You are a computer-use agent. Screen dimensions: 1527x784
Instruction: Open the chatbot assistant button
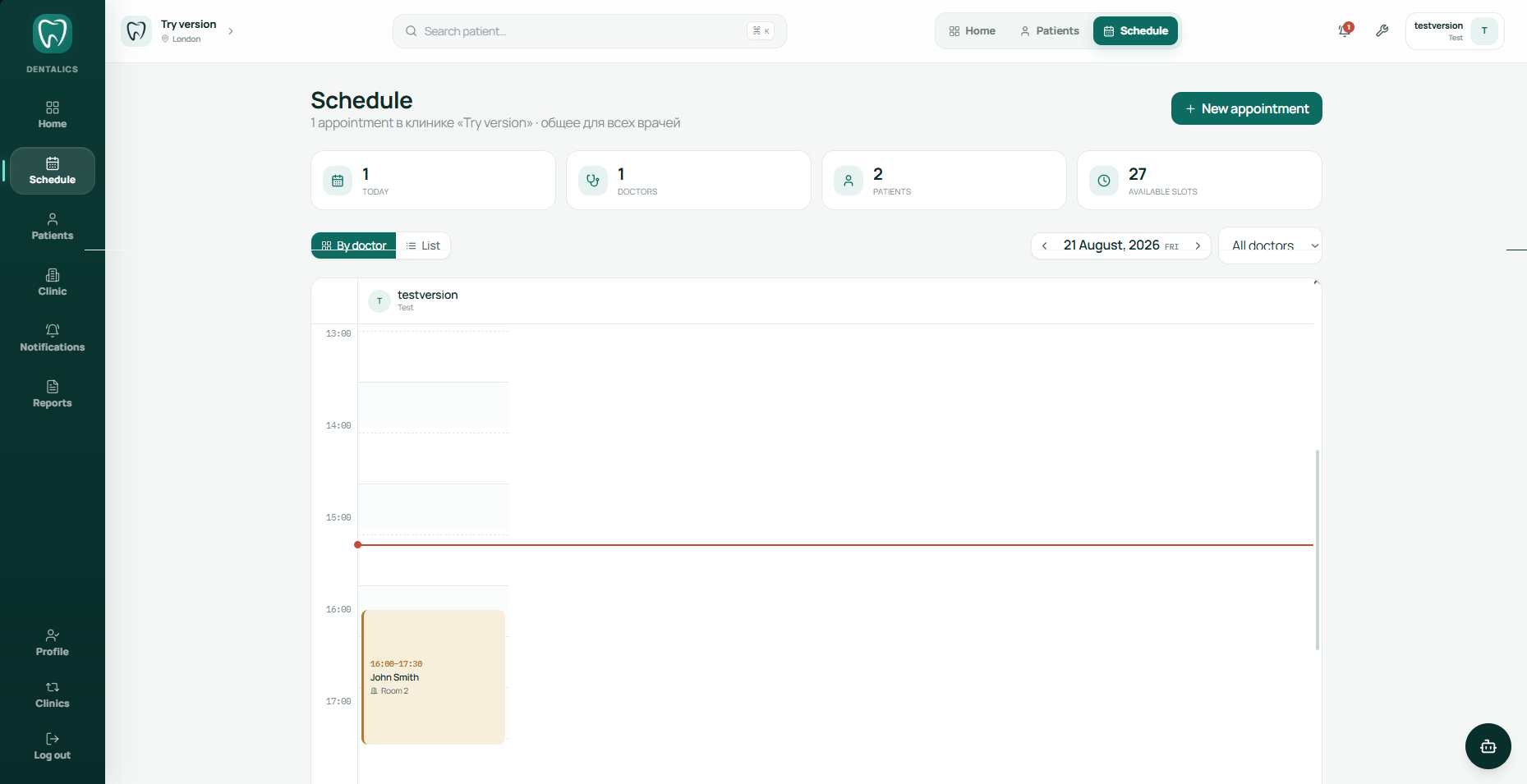click(1488, 746)
